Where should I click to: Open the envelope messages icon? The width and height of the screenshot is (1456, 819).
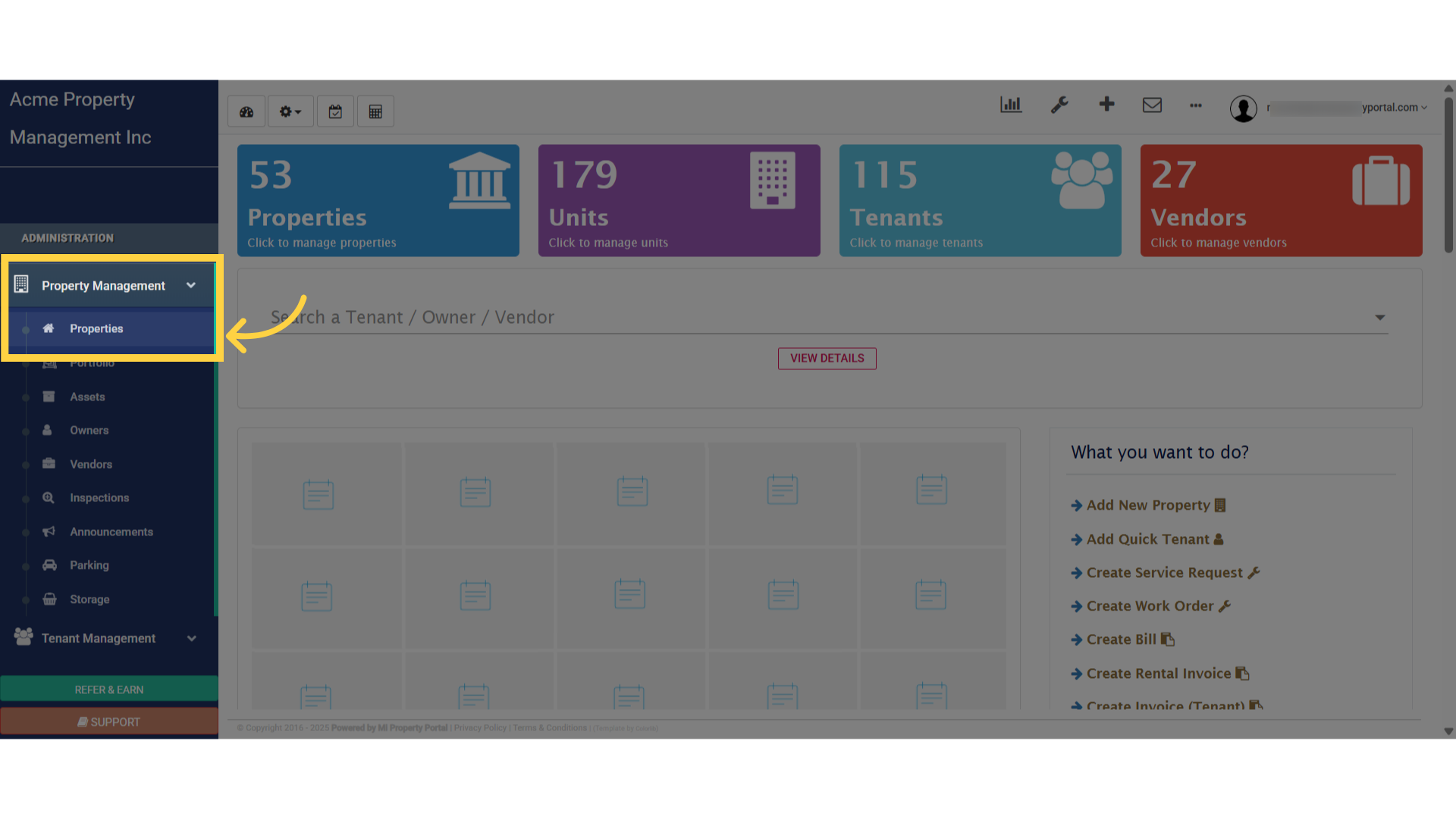tap(1152, 105)
